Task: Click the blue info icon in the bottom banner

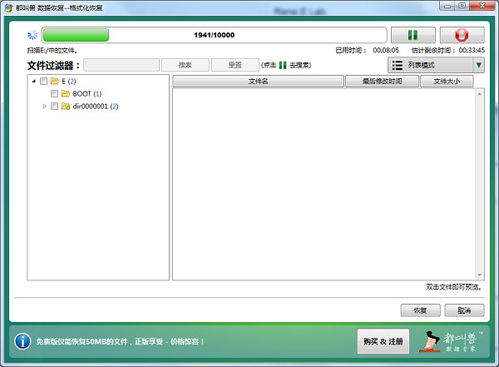Action: tap(23, 341)
